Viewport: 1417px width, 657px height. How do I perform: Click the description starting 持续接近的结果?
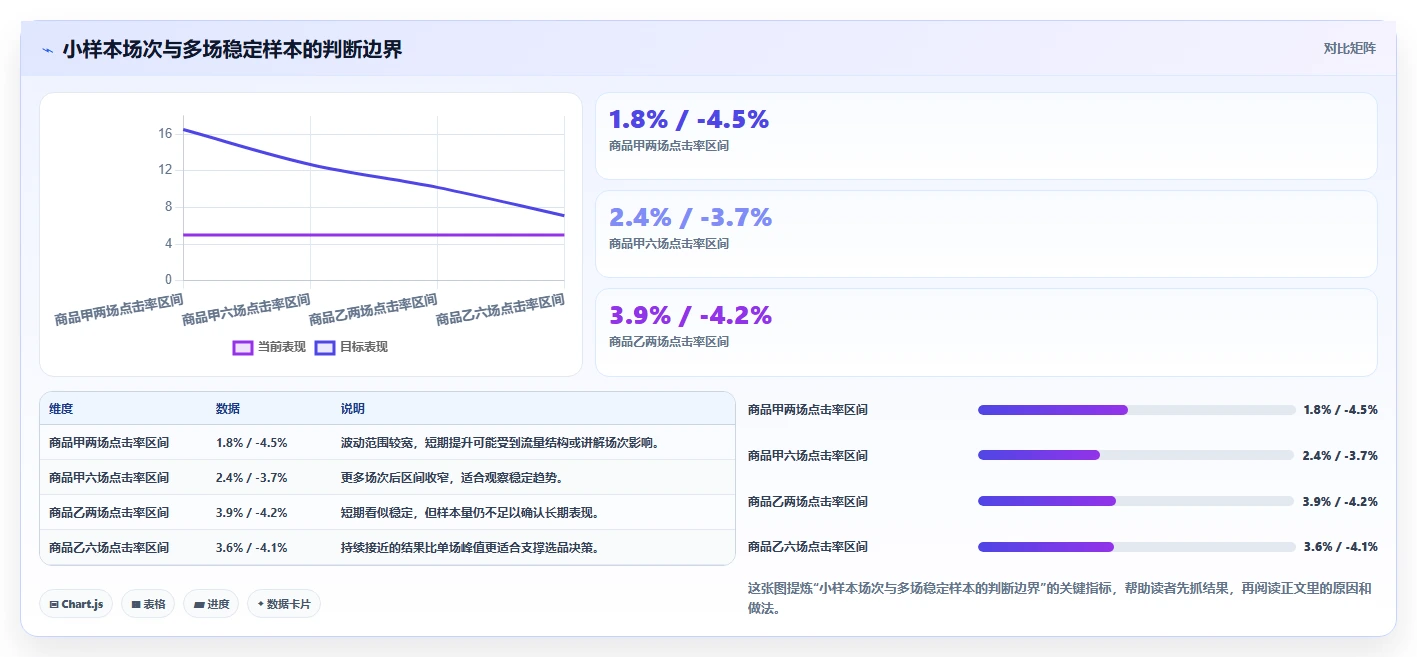[x=470, y=547]
